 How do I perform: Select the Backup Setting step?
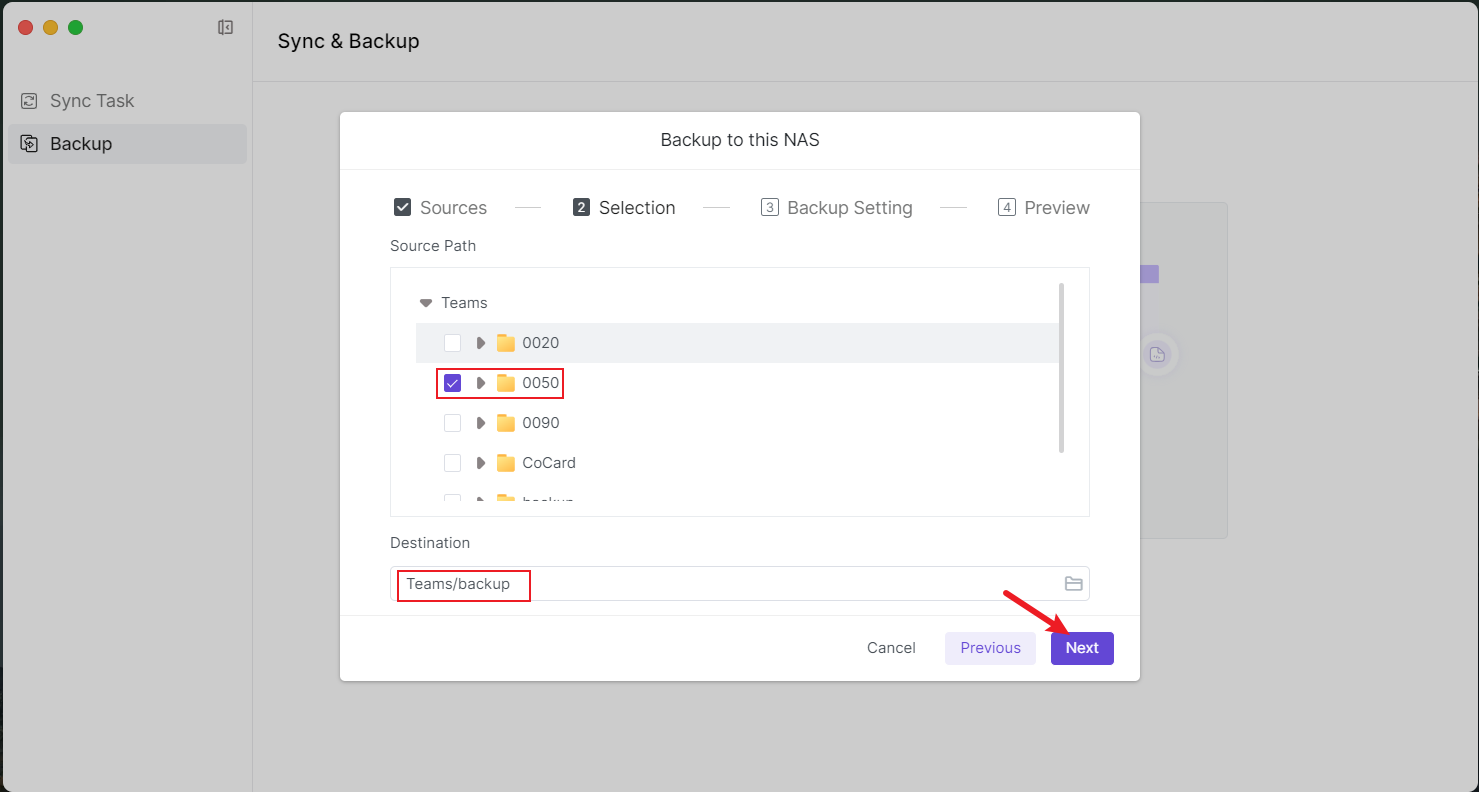pos(836,208)
